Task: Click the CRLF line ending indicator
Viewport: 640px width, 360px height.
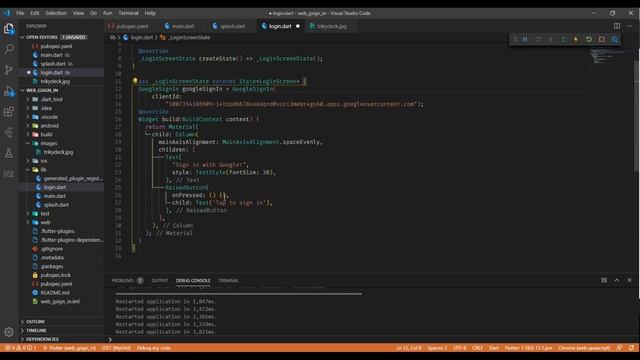Action: (x=477, y=348)
